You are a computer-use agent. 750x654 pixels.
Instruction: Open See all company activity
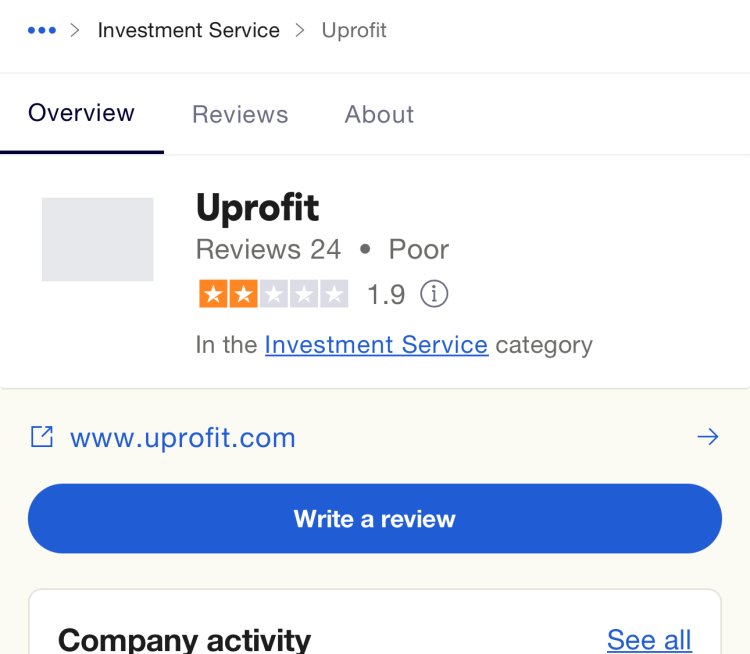[x=649, y=639]
